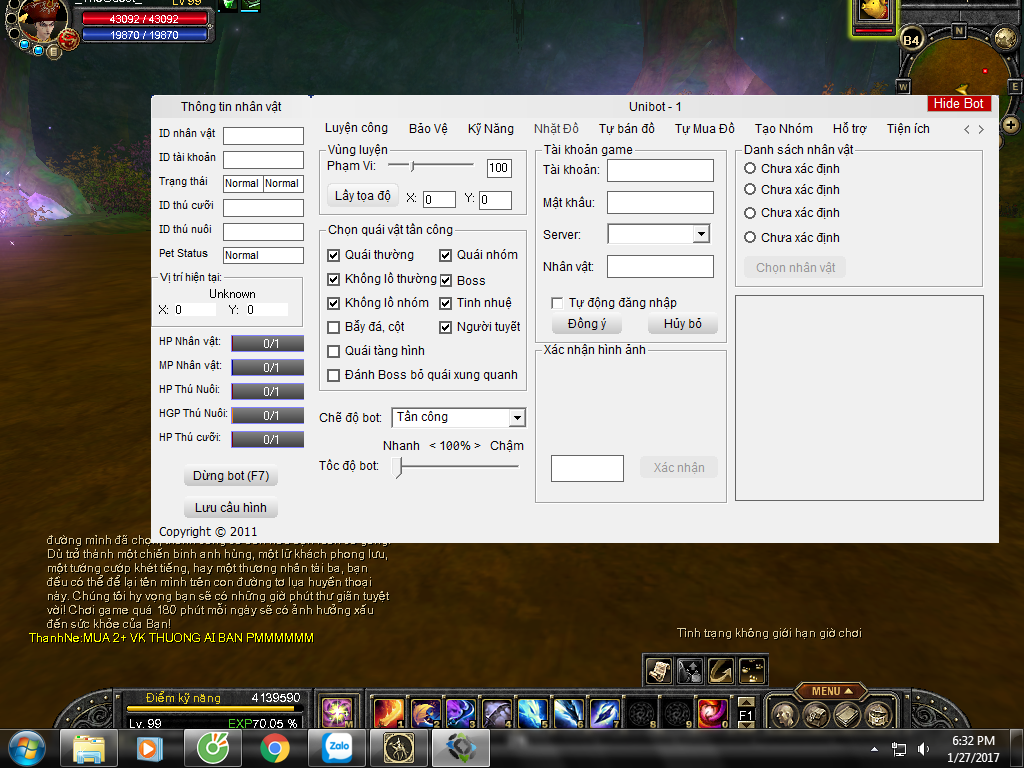Open the Chế độ bot dropdown

(517, 417)
